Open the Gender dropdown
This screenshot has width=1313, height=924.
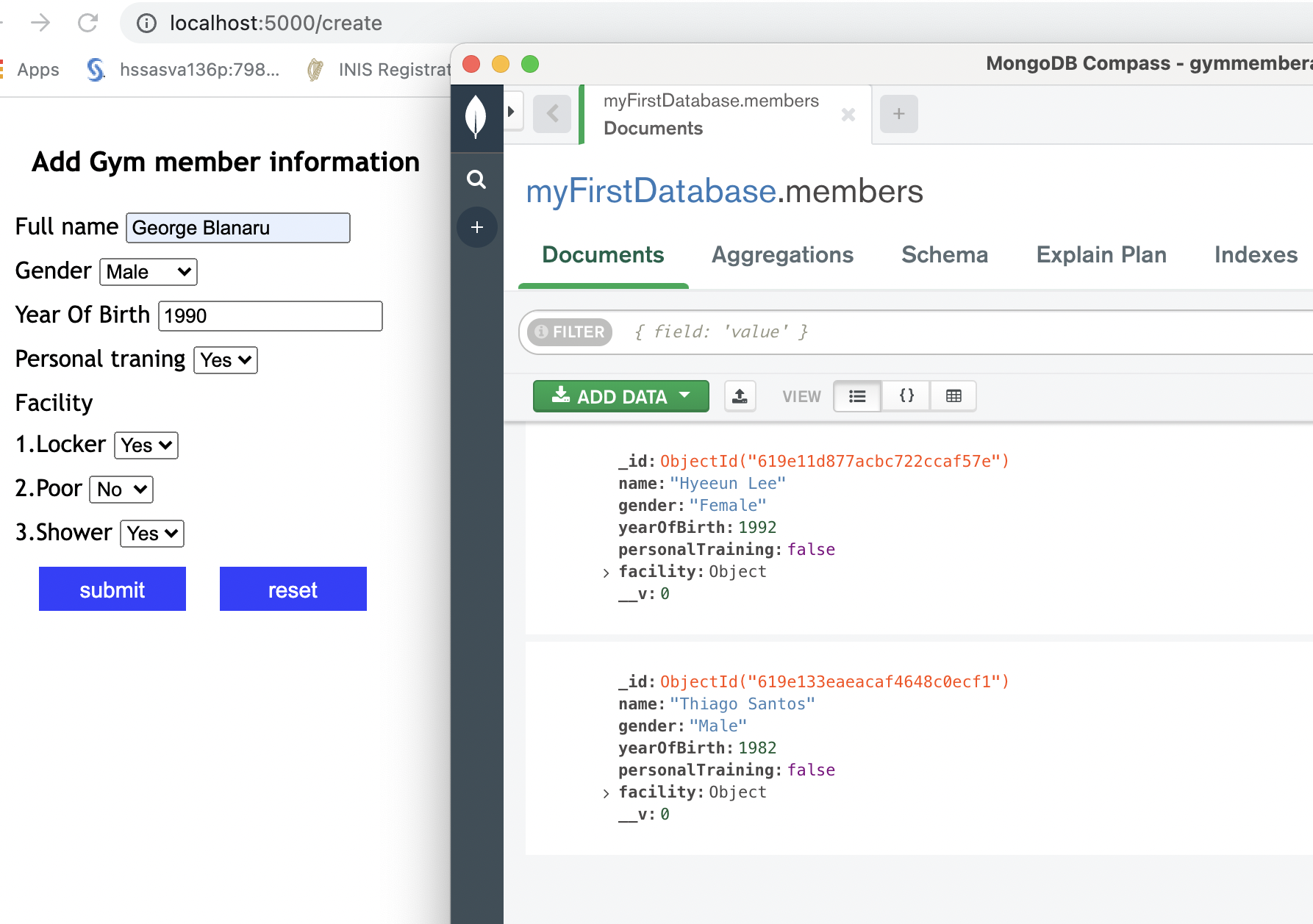[149, 272]
